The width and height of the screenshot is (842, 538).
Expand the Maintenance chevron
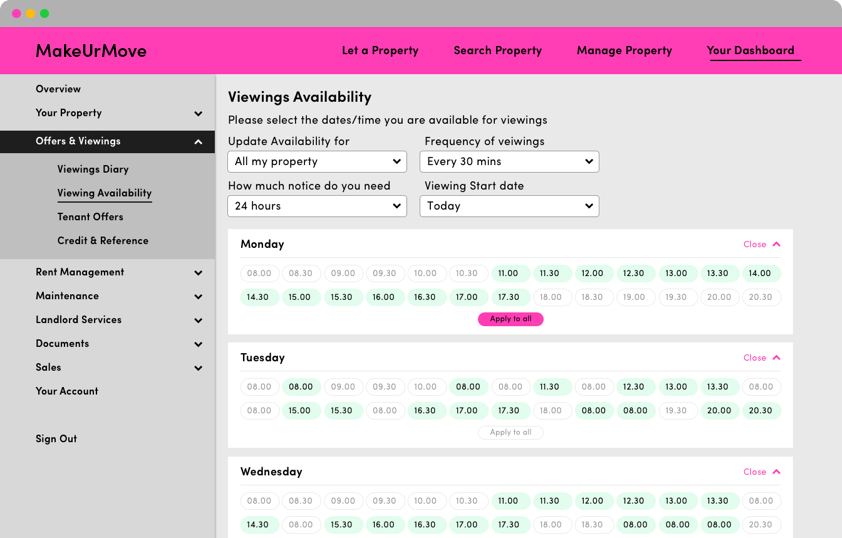point(198,297)
